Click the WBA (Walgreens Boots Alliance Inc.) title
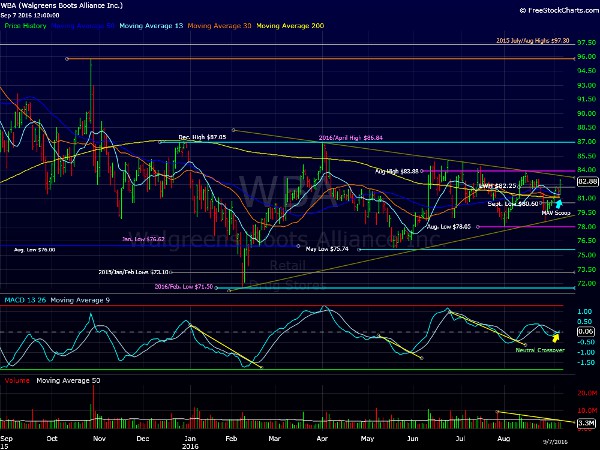Viewport: 600px width, 450px height. coord(62,5)
